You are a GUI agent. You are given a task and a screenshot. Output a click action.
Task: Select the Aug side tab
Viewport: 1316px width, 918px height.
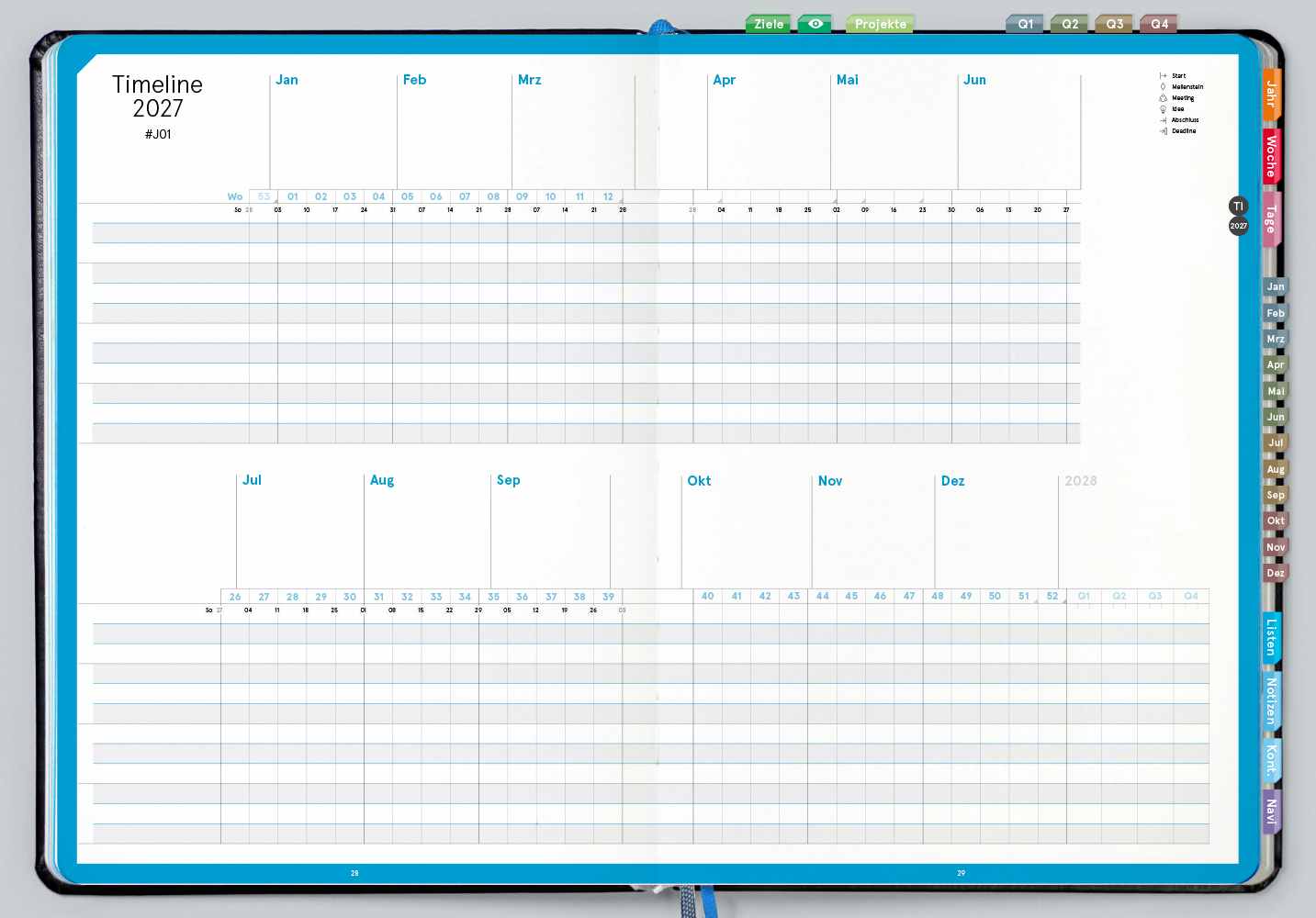pyautogui.click(x=1276, y=469)
